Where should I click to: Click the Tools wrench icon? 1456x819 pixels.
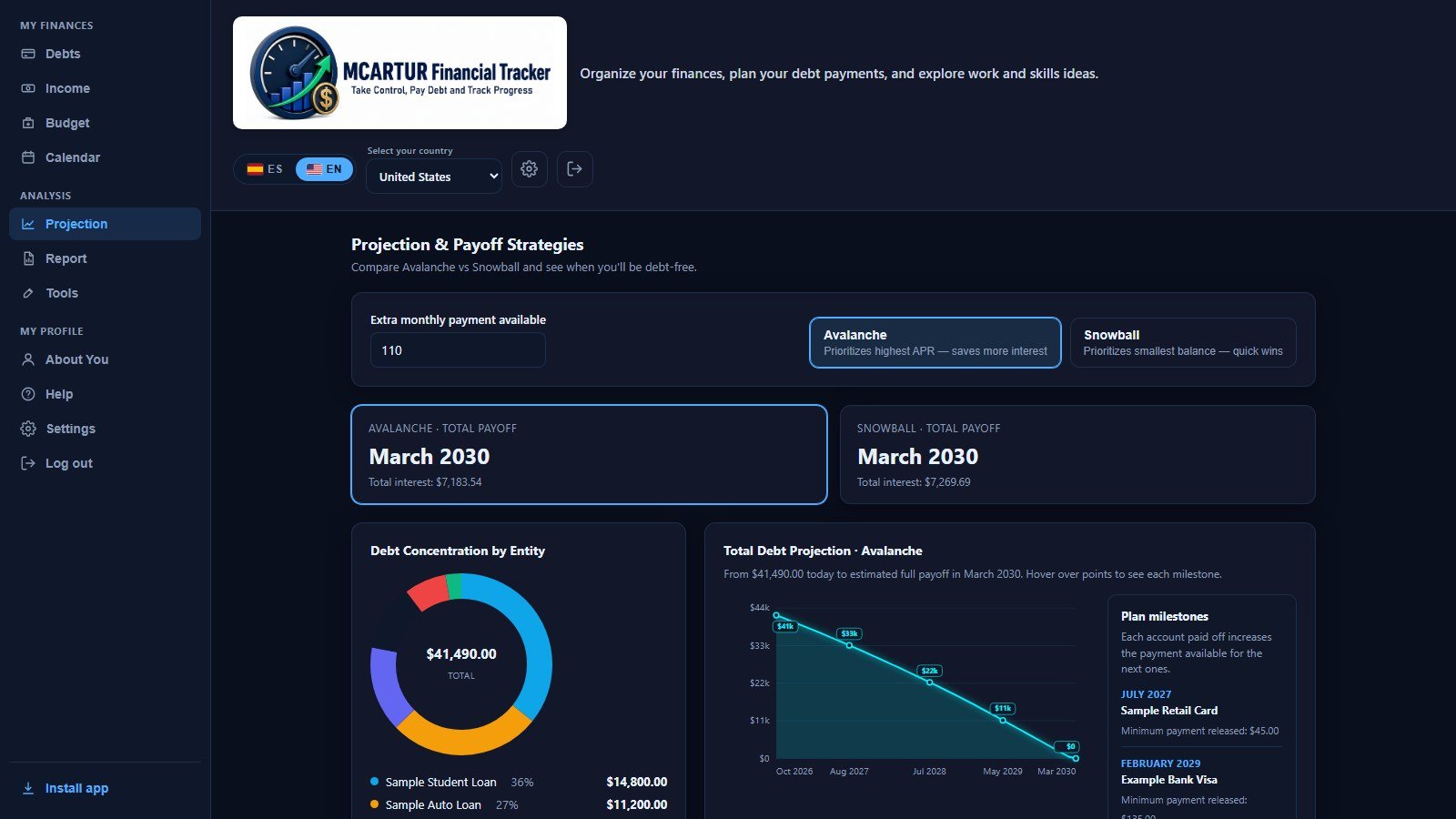tap(28, 293)
